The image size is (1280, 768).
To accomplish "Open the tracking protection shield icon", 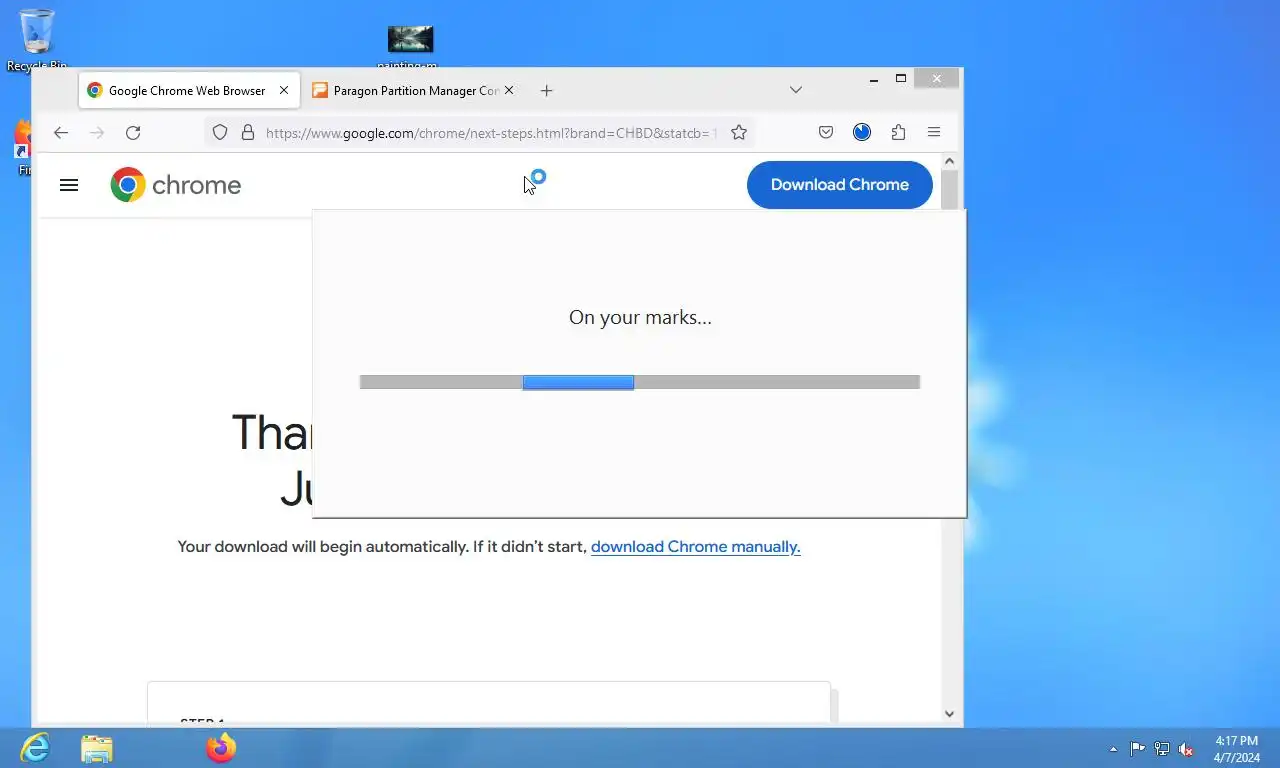I will click(220, 132).
